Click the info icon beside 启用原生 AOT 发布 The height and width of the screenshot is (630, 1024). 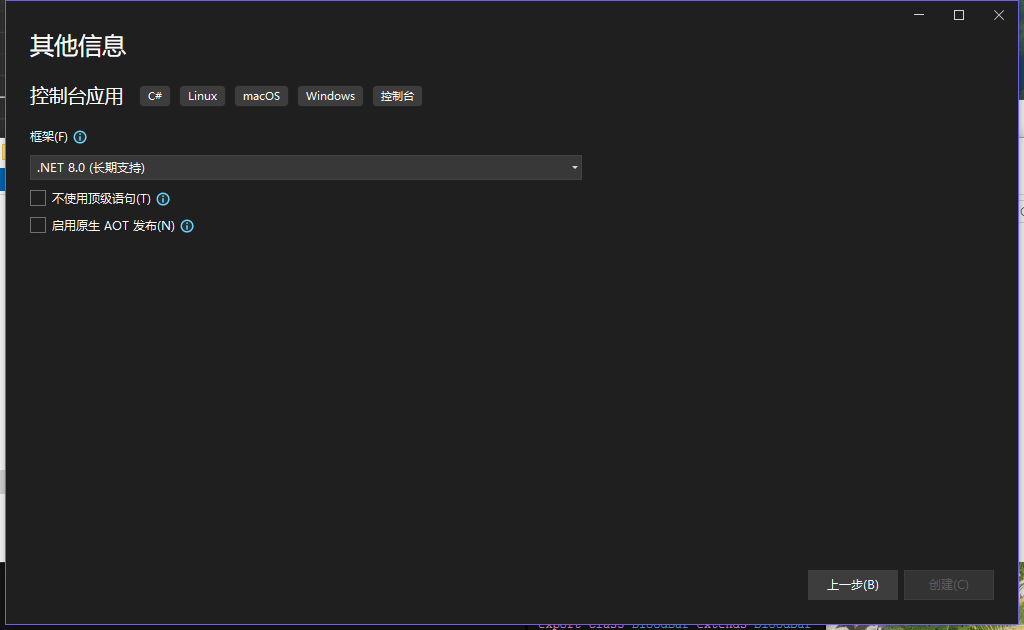click(x=187, y=226)
